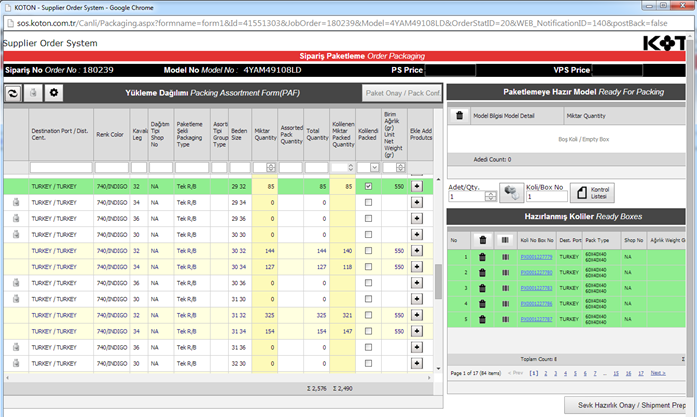Click PAF table scroll down arrow
697x417 pixels.
(438, 369)
